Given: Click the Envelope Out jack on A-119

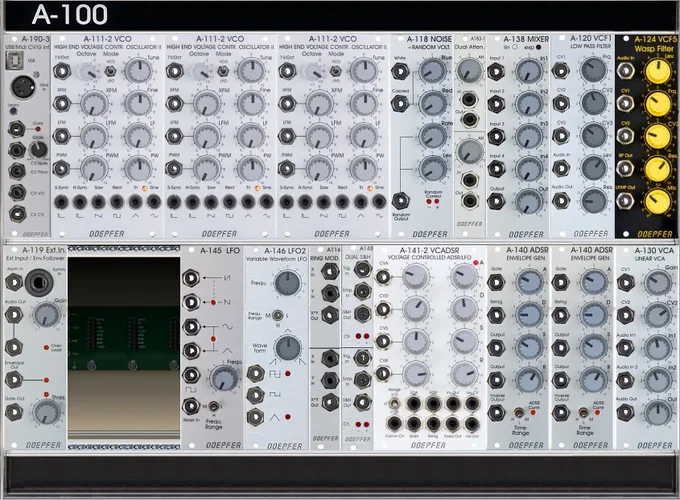Looking at the screenshot, I should click(13, 379).
